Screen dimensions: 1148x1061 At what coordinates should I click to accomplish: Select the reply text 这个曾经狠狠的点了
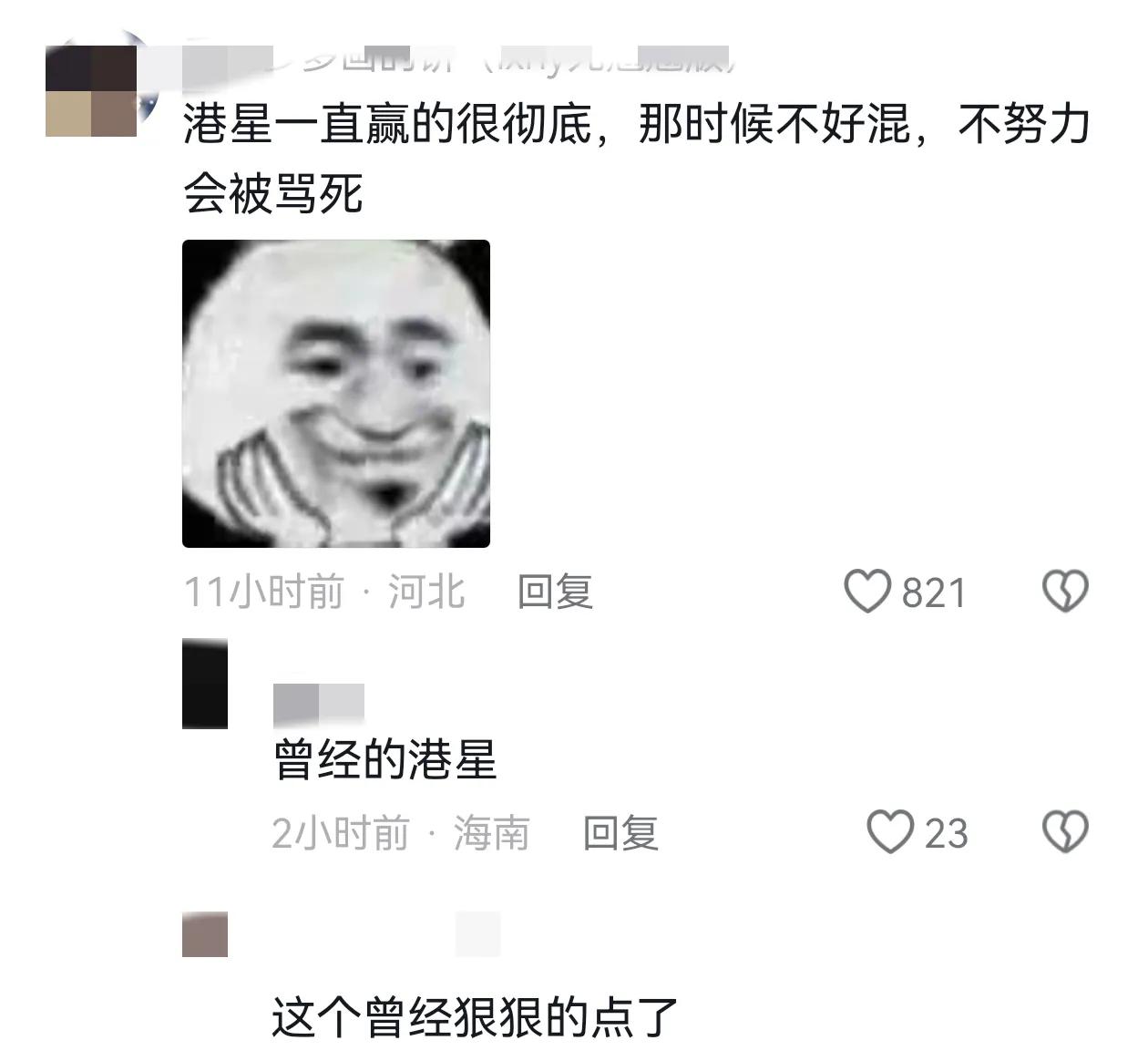point(475,1018)
